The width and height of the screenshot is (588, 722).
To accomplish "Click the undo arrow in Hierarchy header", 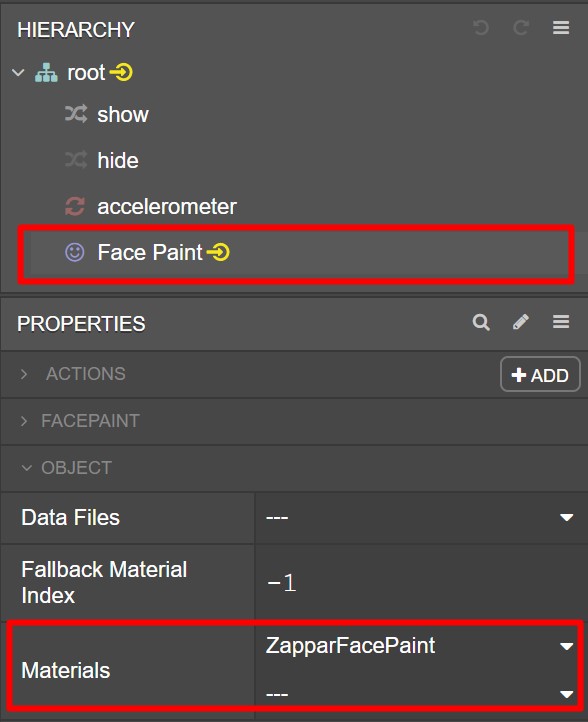I will click(481, 28).
